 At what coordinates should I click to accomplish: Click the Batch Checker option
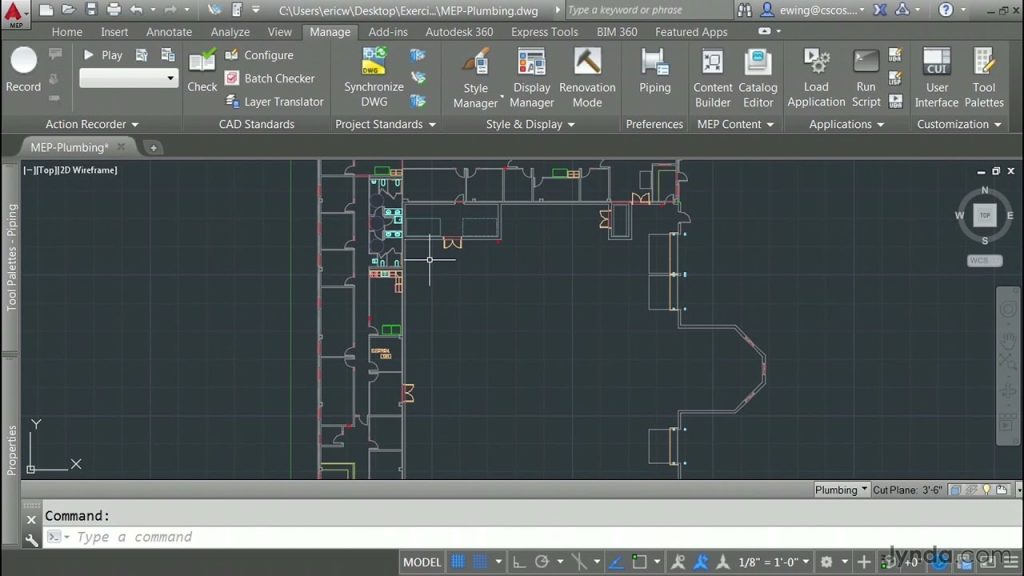[x=270, y=78]
